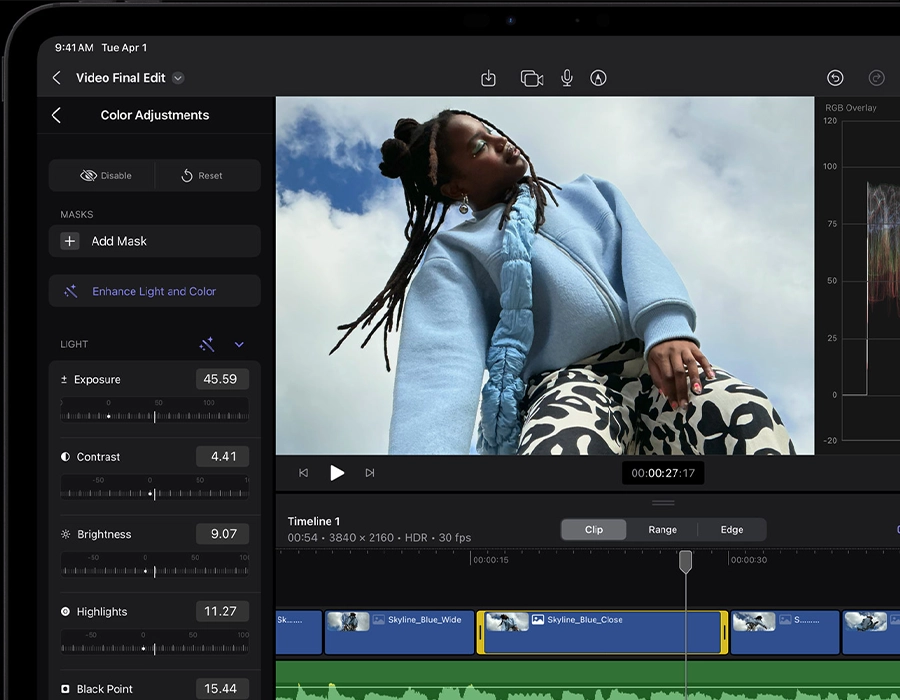Click the Exposure slider track

click(154, 415)
